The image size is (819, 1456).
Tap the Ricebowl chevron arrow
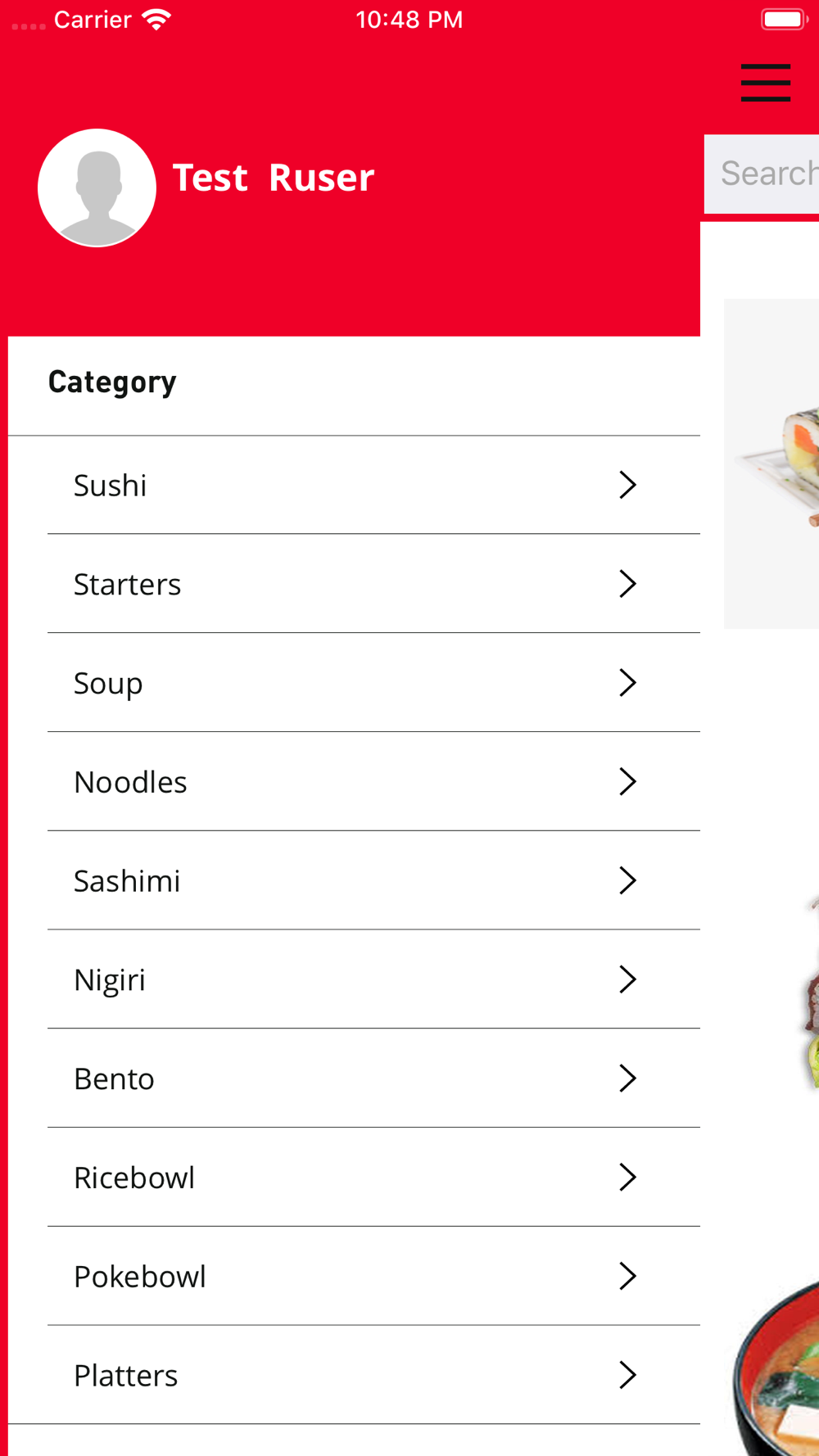pyautogui.click(x=627, y=1178)
